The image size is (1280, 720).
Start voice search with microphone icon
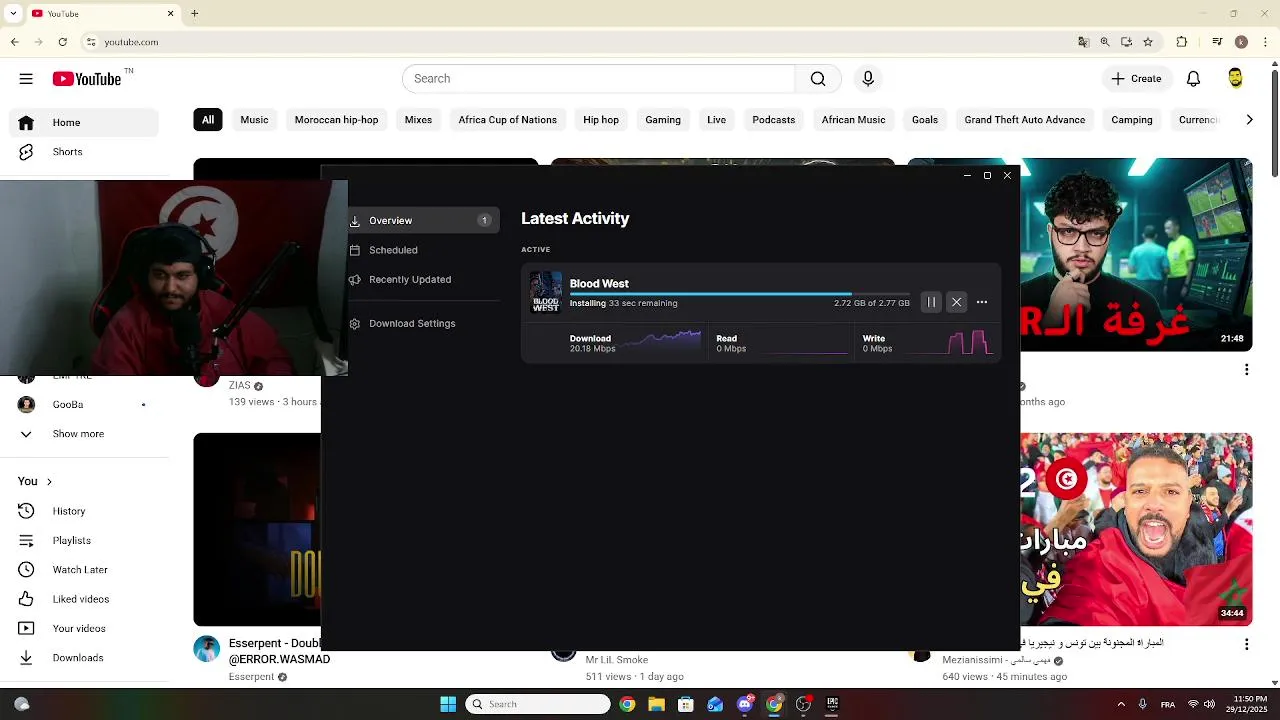[x=868, y=79]
